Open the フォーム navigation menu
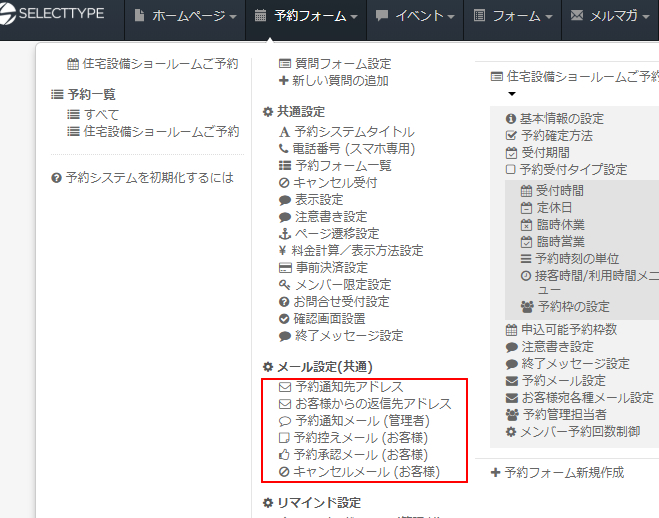Viewport: 659px width, 518px height. (x=511, y=17)
